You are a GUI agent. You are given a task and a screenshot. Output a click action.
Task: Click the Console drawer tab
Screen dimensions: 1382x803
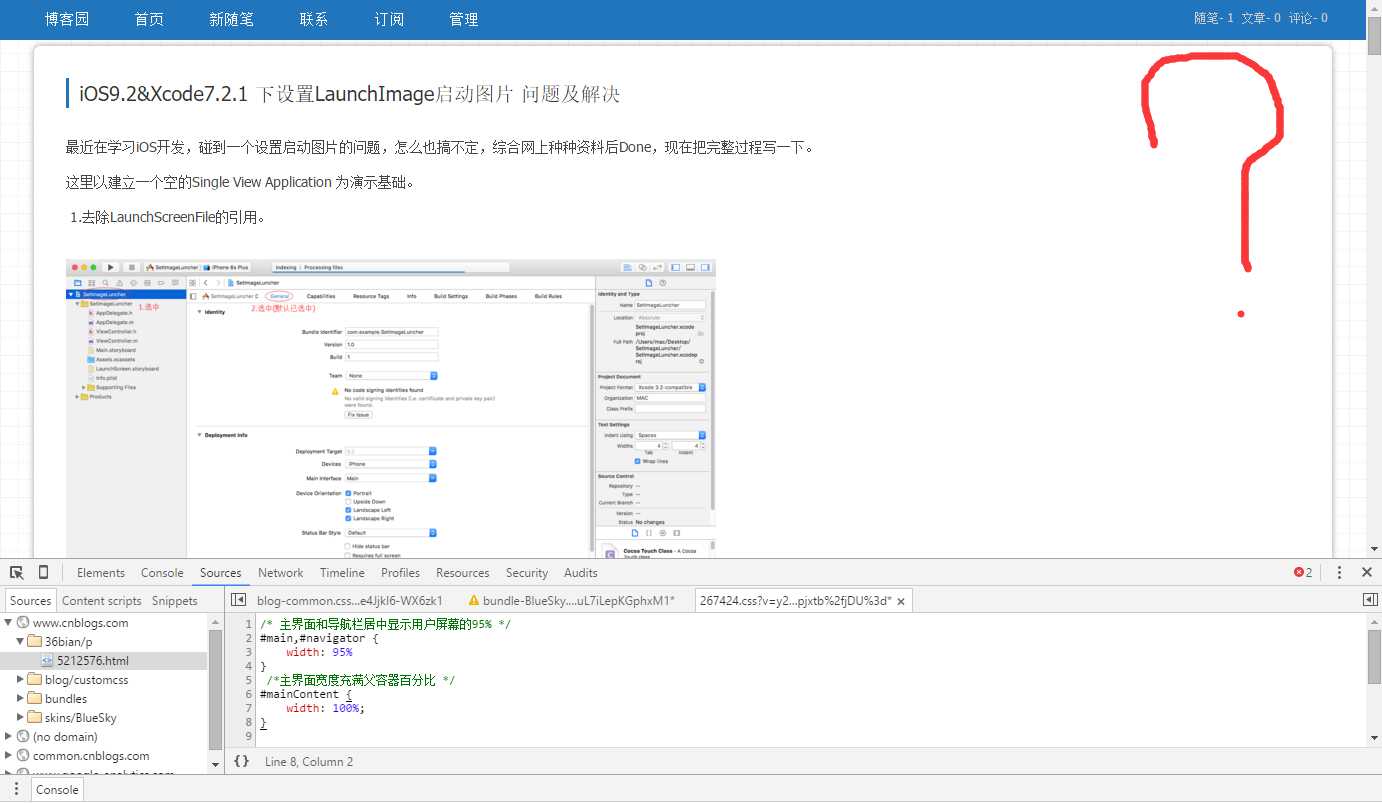[x=57, y=789]
